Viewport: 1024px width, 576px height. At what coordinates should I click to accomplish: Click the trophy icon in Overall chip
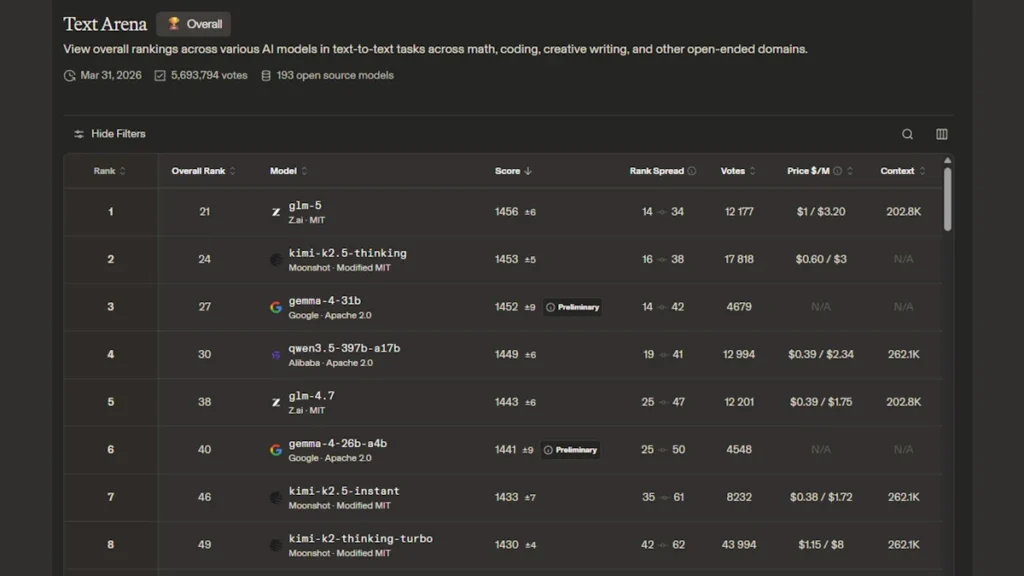[173, 24]
